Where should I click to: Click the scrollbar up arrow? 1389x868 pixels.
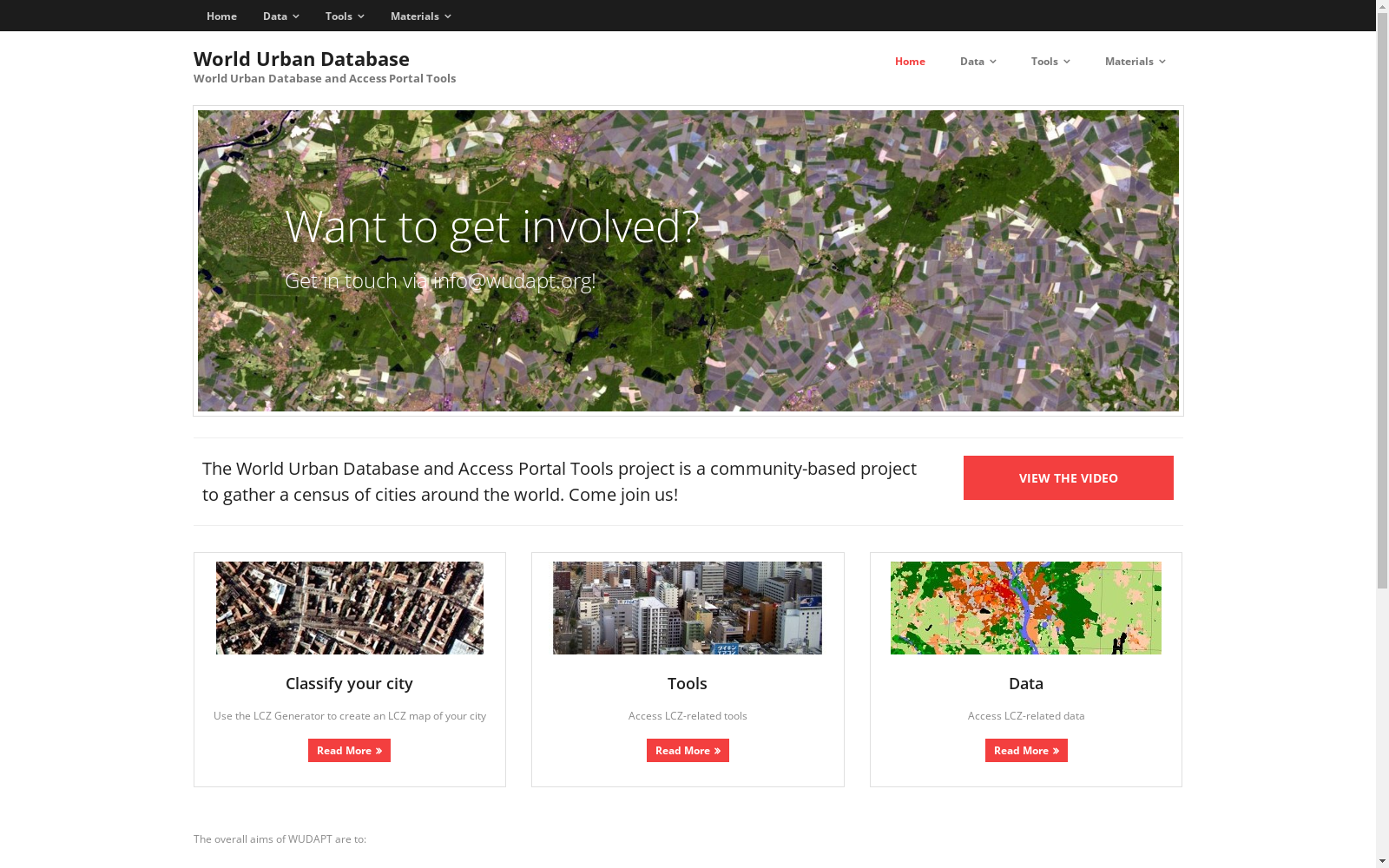click(x=1382, y=7)
